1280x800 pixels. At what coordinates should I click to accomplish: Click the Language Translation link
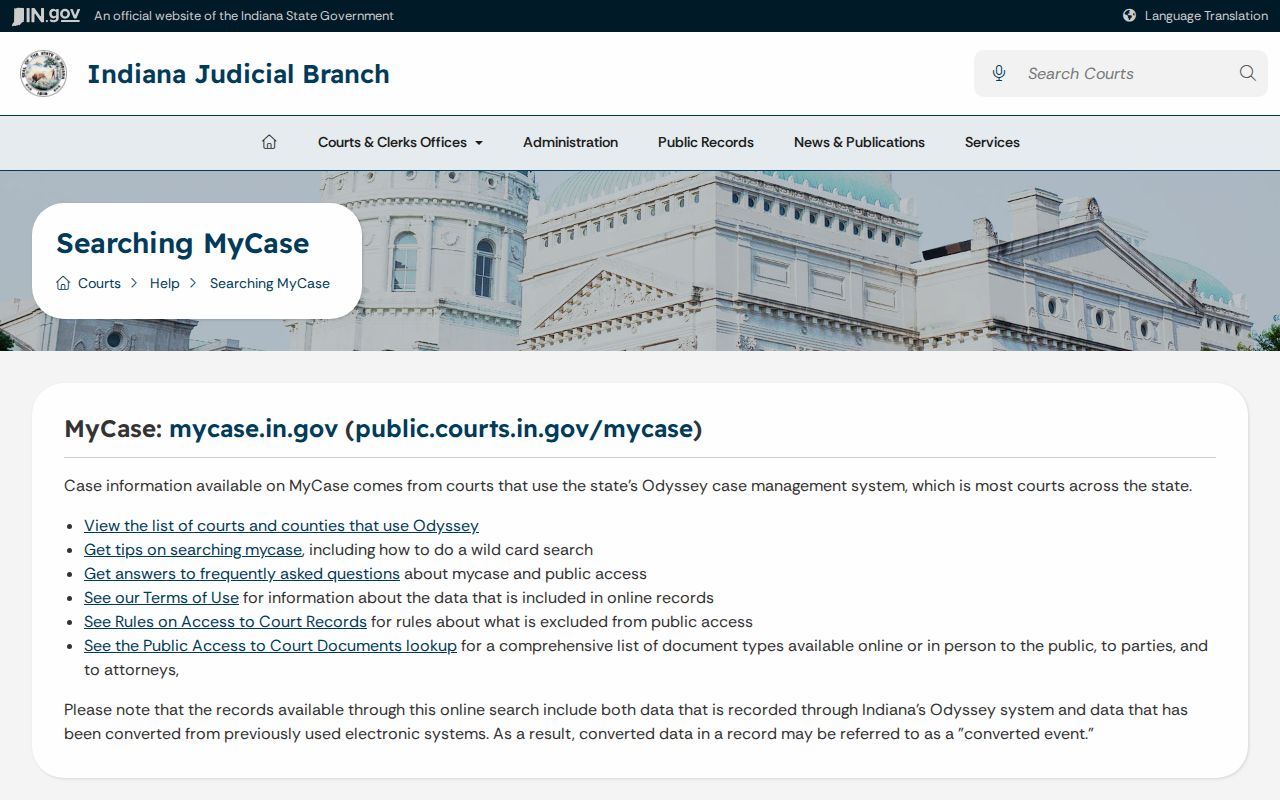click(1206, 15)
